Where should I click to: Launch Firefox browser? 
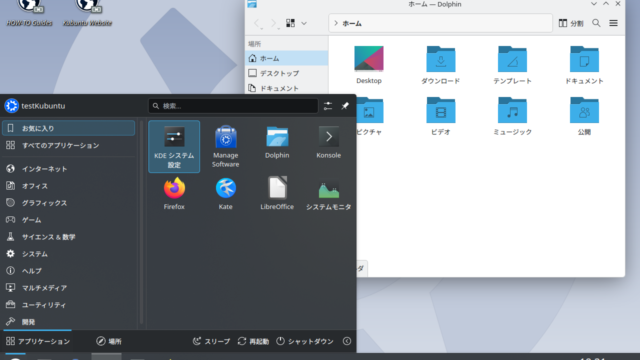click(174, 193)
